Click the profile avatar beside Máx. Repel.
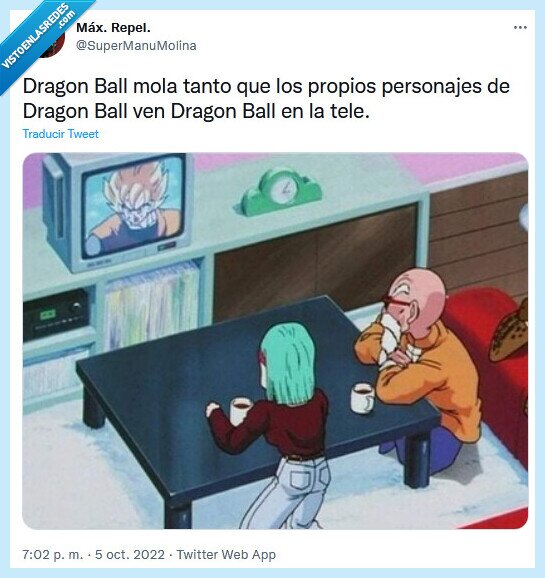Screen dimensions: 545x578 (51, 43)
